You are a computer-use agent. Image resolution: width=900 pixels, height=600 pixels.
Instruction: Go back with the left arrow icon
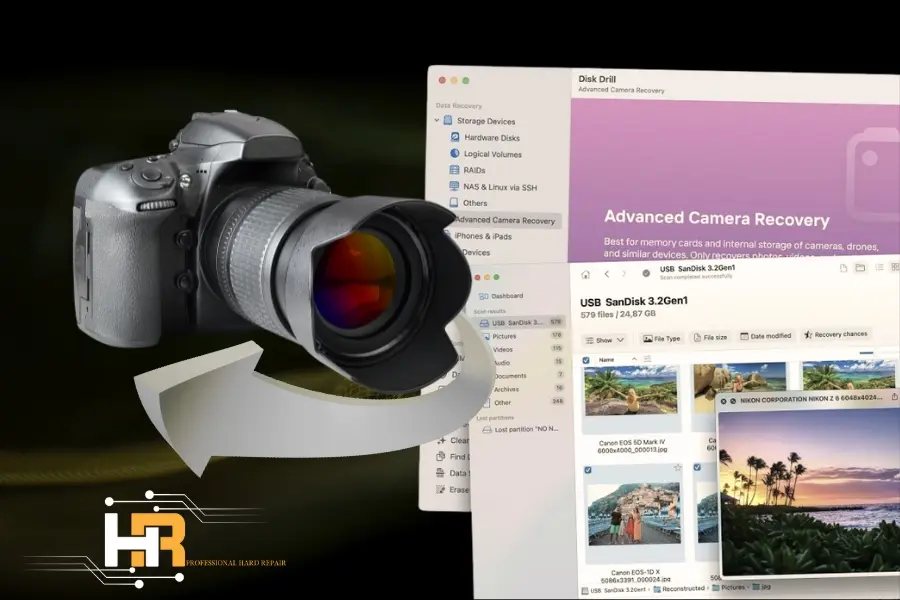606,274
